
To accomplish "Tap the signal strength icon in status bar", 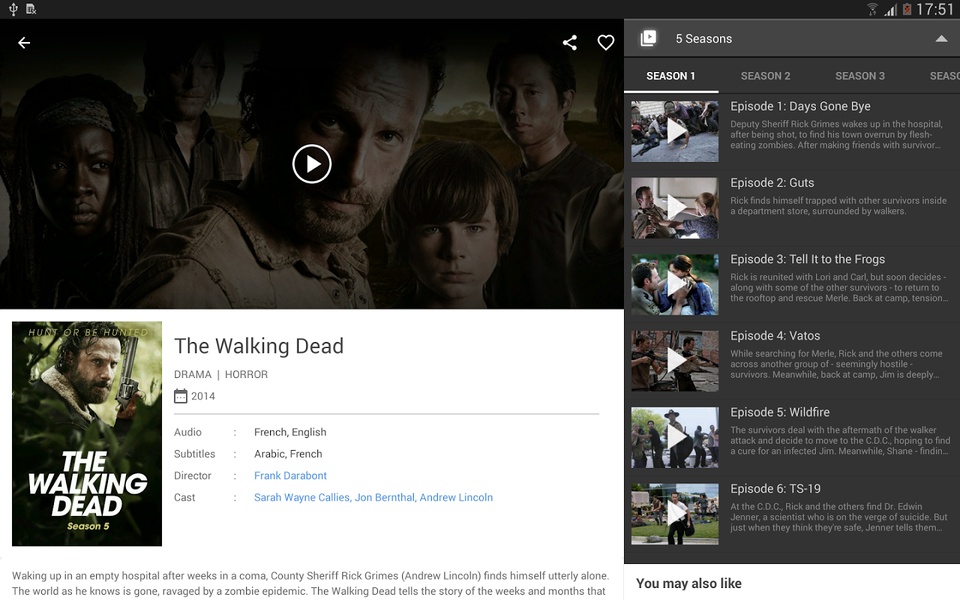I will (891, 10).
